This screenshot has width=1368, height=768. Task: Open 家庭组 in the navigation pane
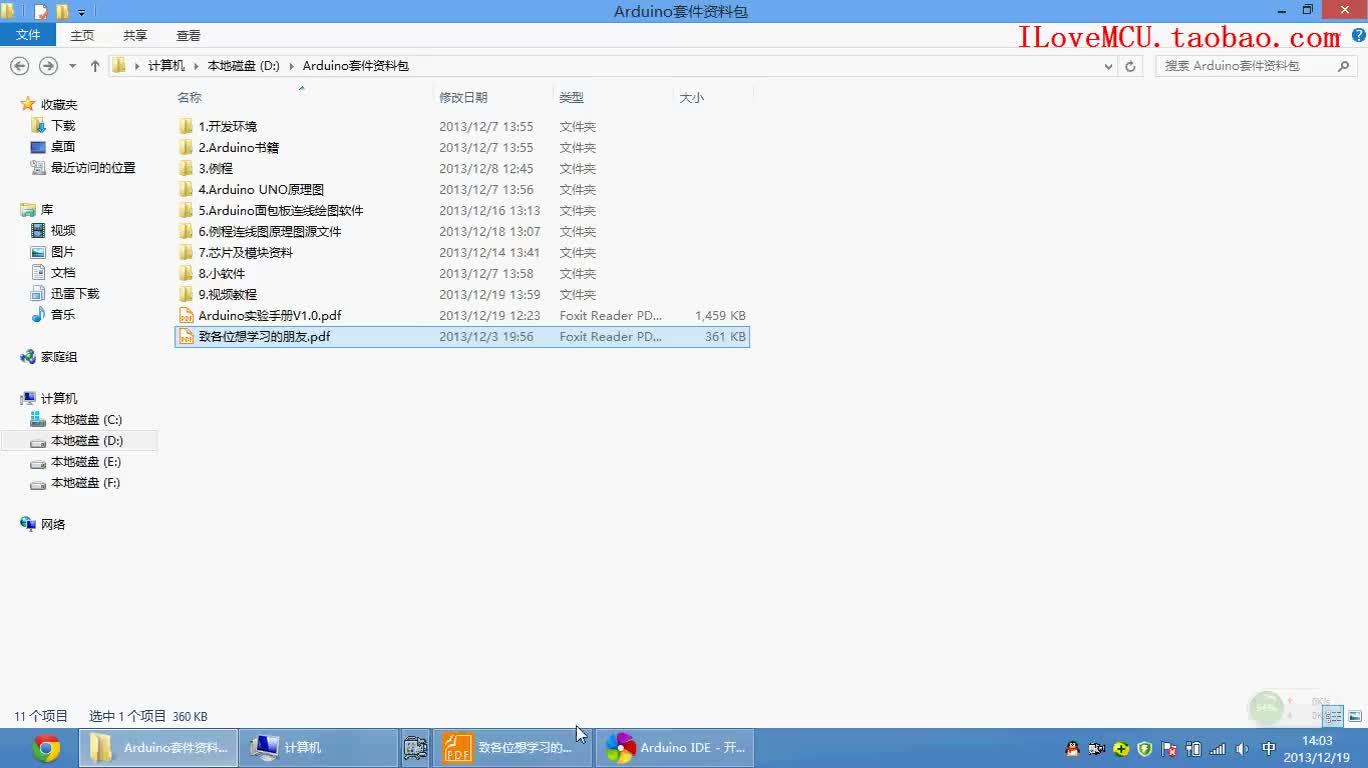(x=59, y=356)
